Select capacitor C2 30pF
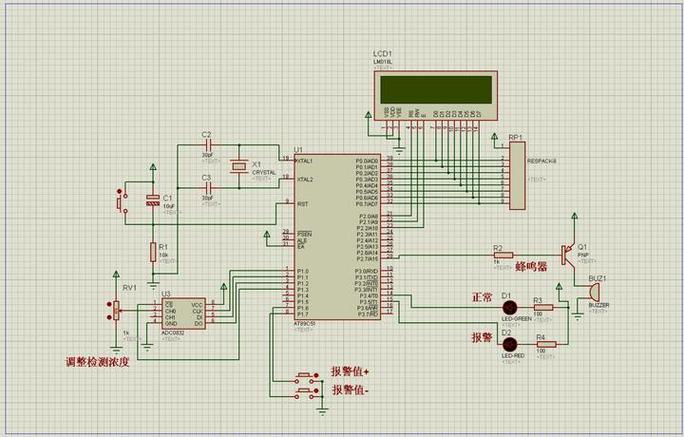The width and height of the screenshot is (684, 437). [x=209, y=145]
